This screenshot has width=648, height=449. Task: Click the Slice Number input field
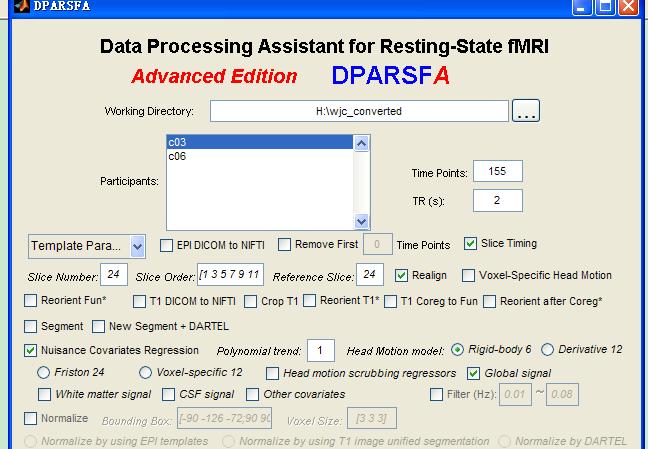[x=114, y=275]
